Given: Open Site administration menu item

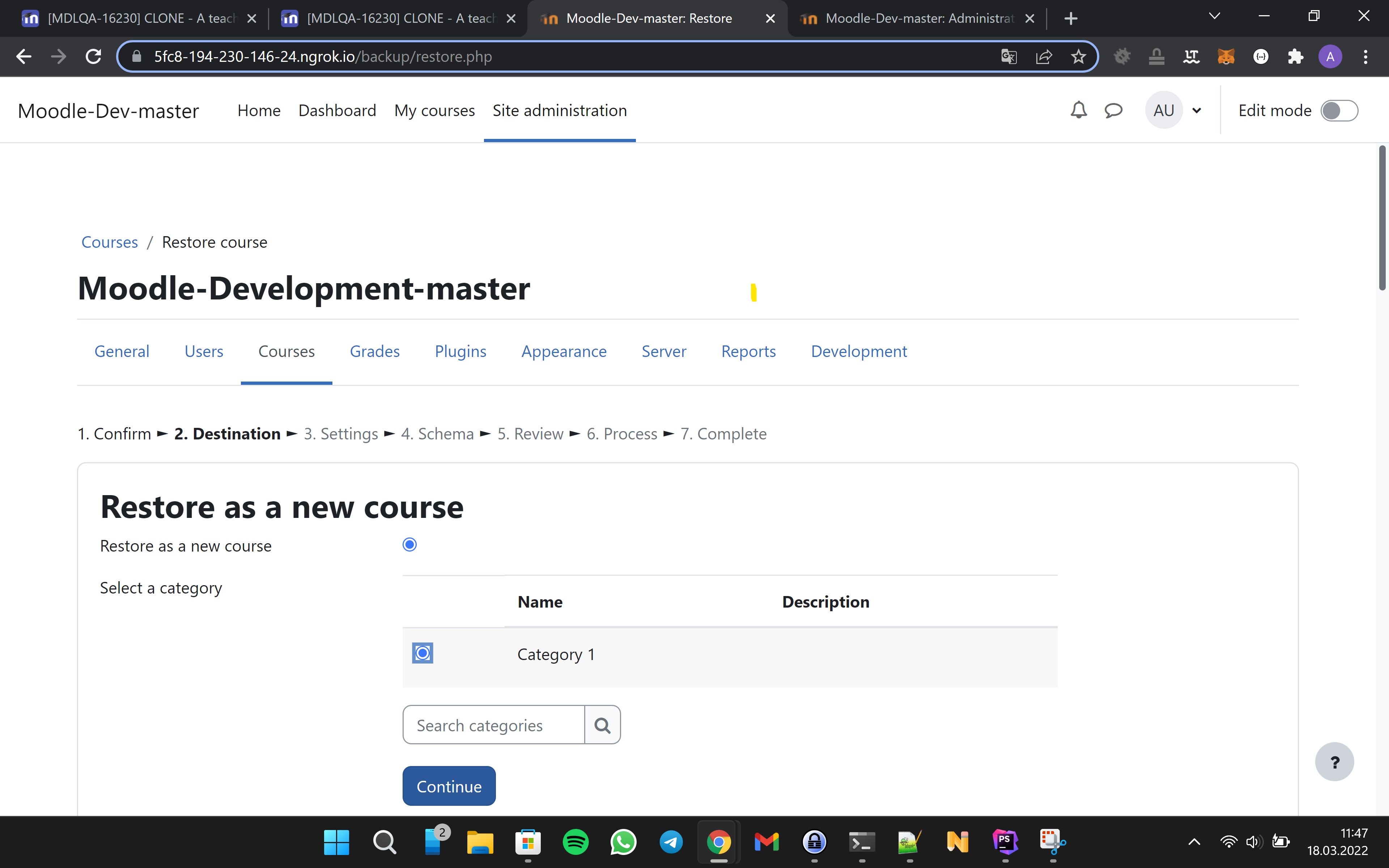Looking at the screenshot, I should [x=560, y=110].
